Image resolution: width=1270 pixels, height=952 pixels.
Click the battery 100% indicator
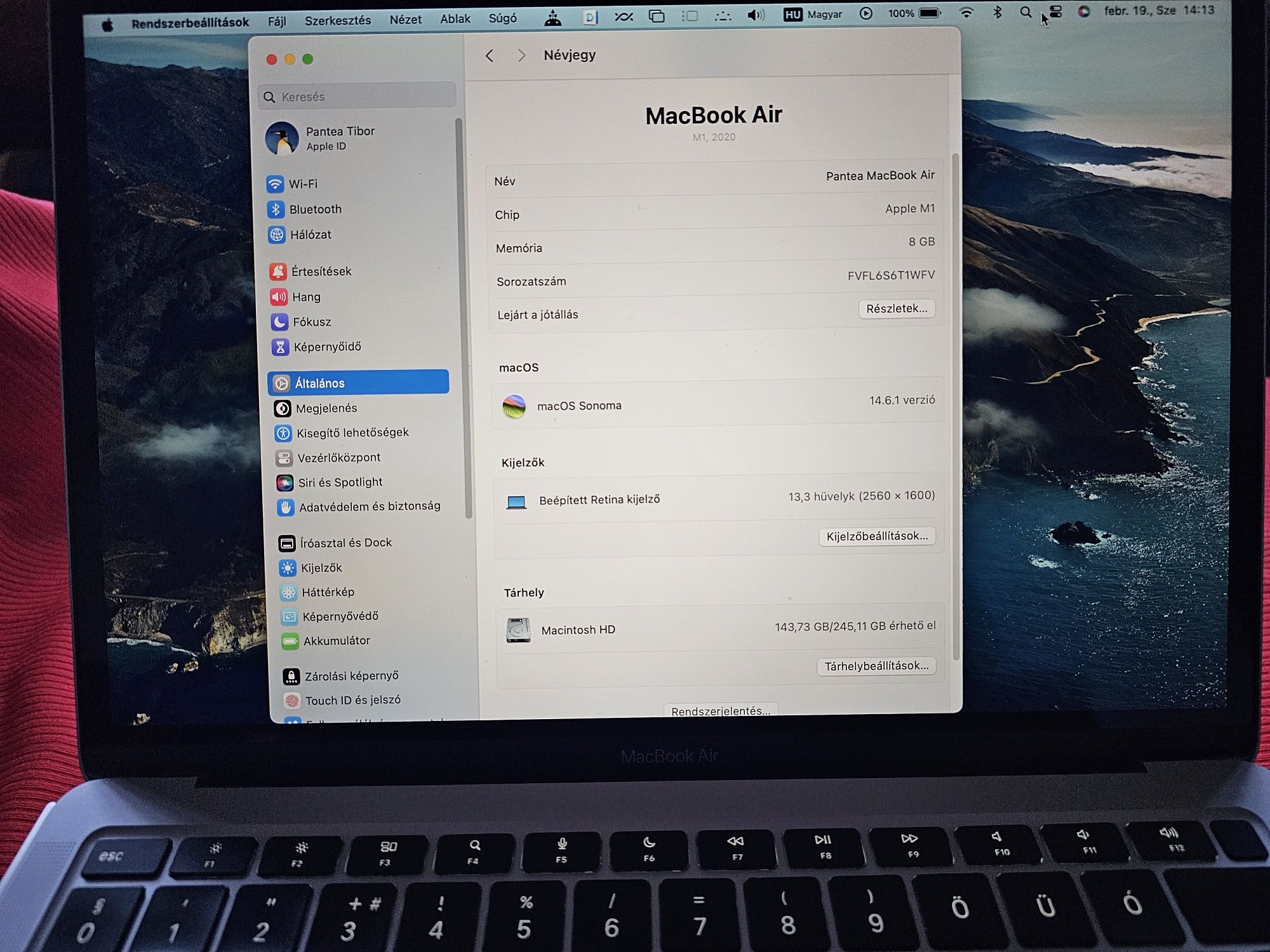tap(914, 13)
